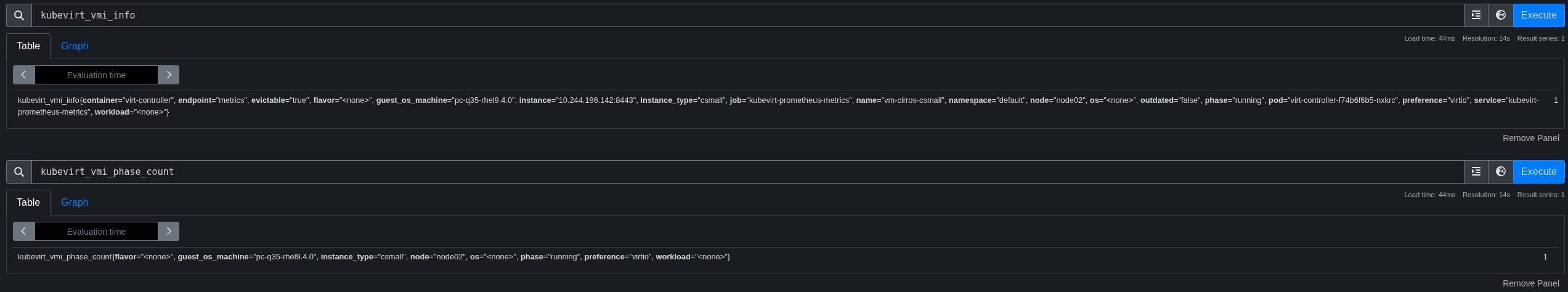The height and width of the screenshot is (292, 1568).
Task: Execute the kubevirt_vmi_phase_count query
Action: [x=1538, y=172]
